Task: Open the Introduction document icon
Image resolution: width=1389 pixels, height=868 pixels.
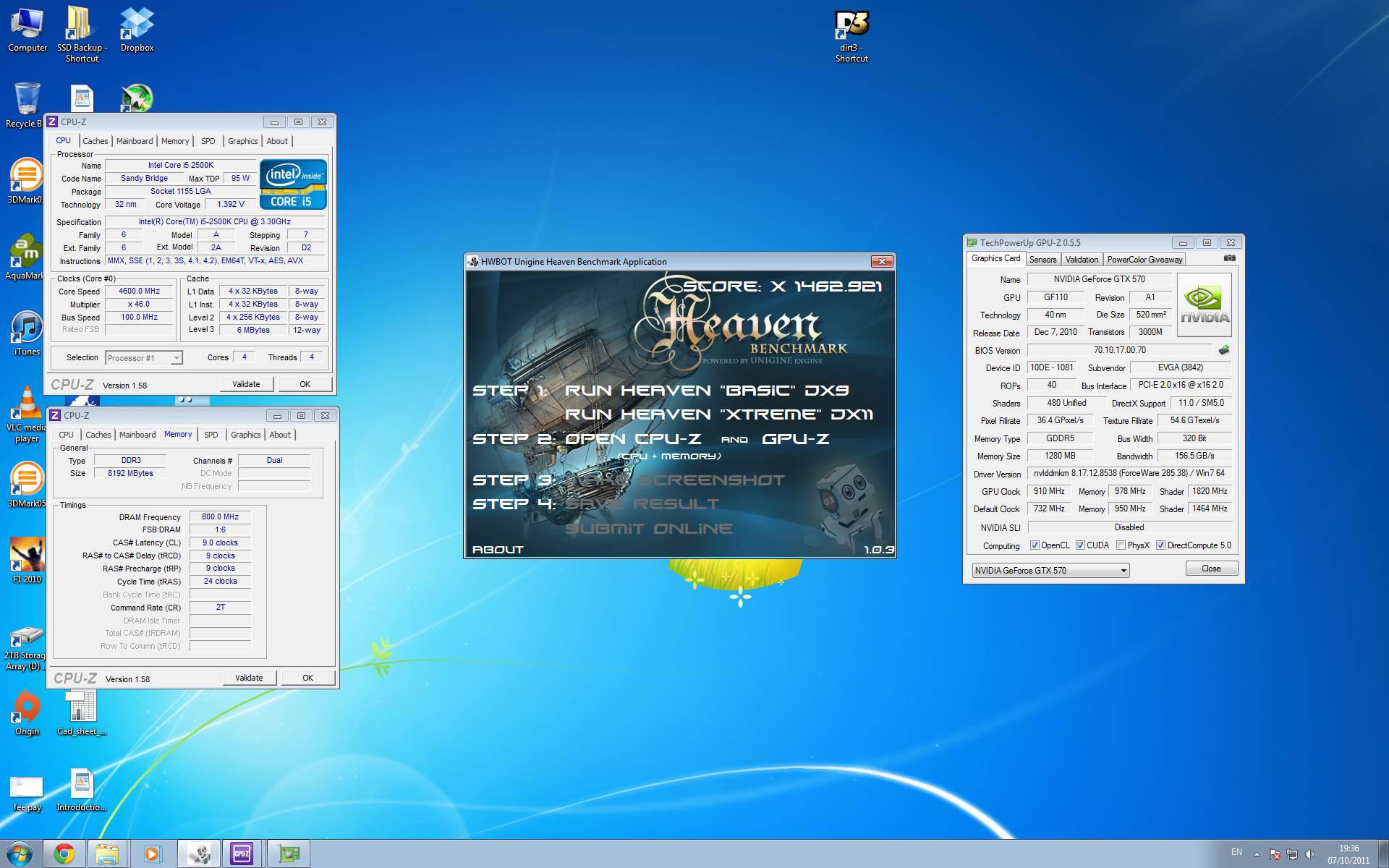Action: point(81,790)
